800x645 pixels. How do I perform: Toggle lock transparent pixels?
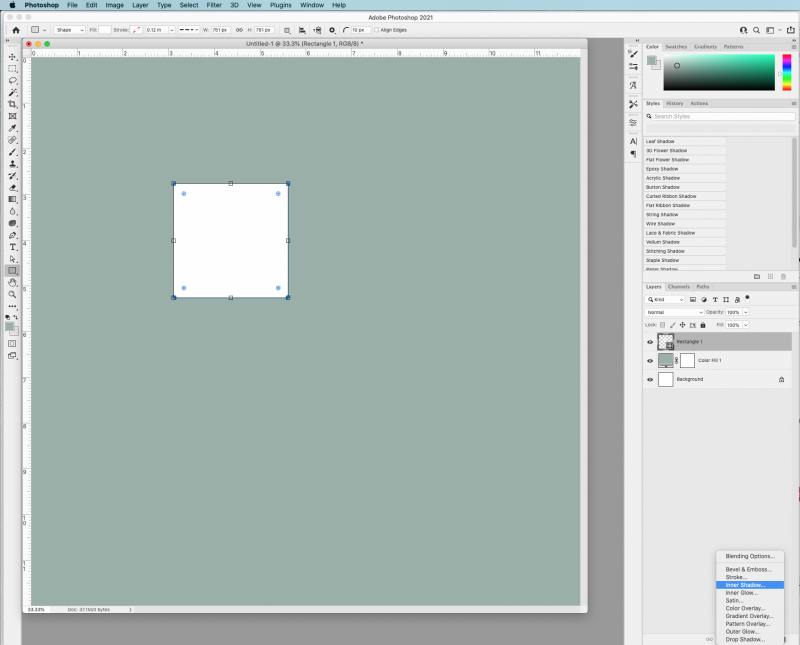pos(662,325)
